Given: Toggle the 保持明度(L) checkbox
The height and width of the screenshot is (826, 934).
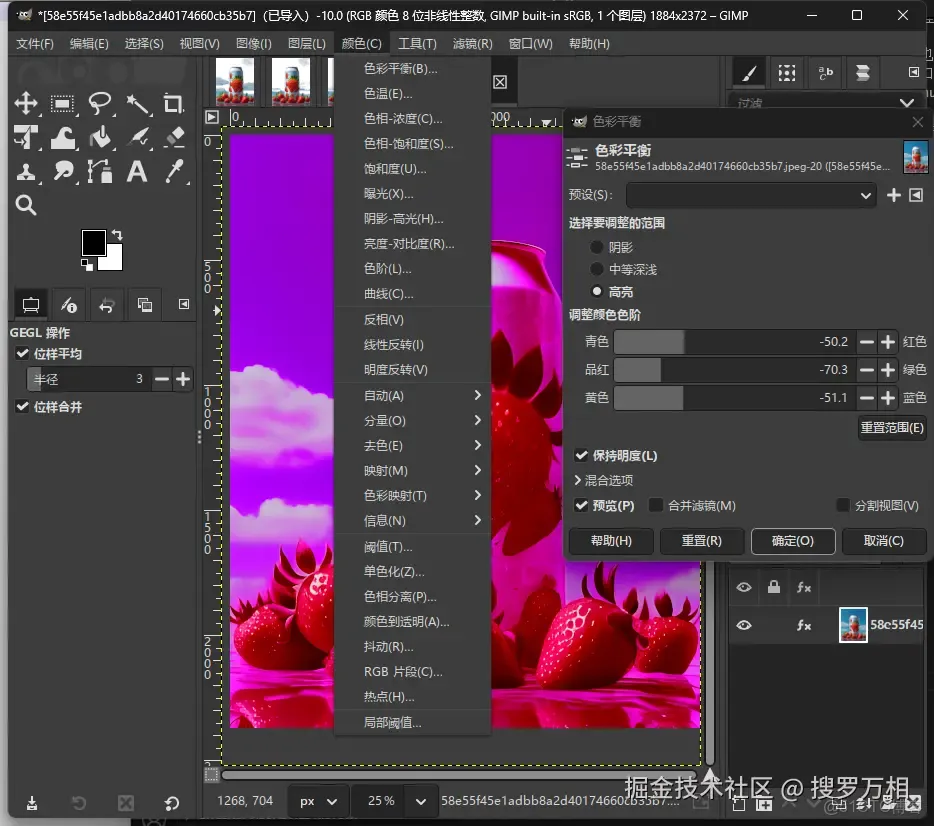Looking at the screenshot, I should pyautogui.click(x=582, y=456).
